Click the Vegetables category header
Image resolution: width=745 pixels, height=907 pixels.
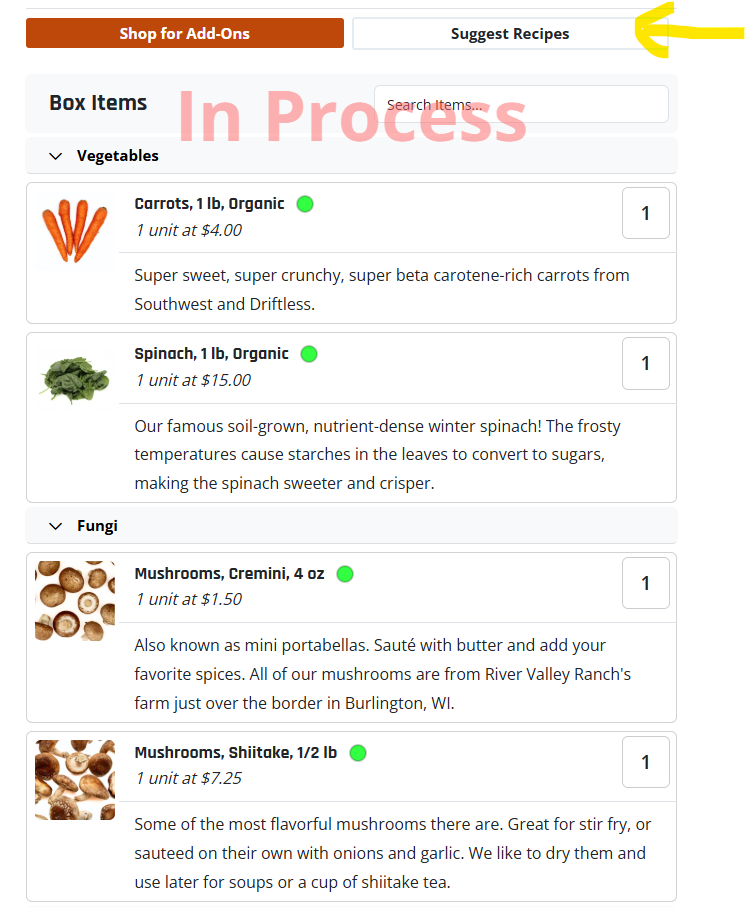pyautogui.click(x=351, y=156)
